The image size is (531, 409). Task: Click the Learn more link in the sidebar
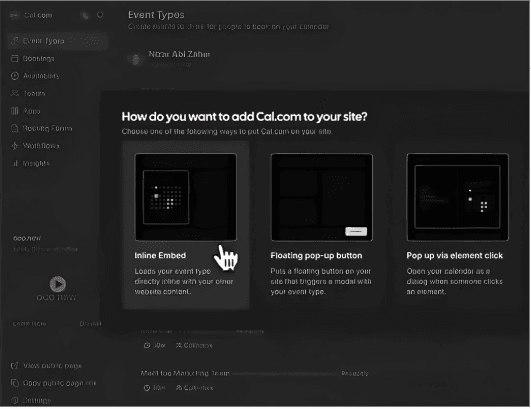click(29, 324)
